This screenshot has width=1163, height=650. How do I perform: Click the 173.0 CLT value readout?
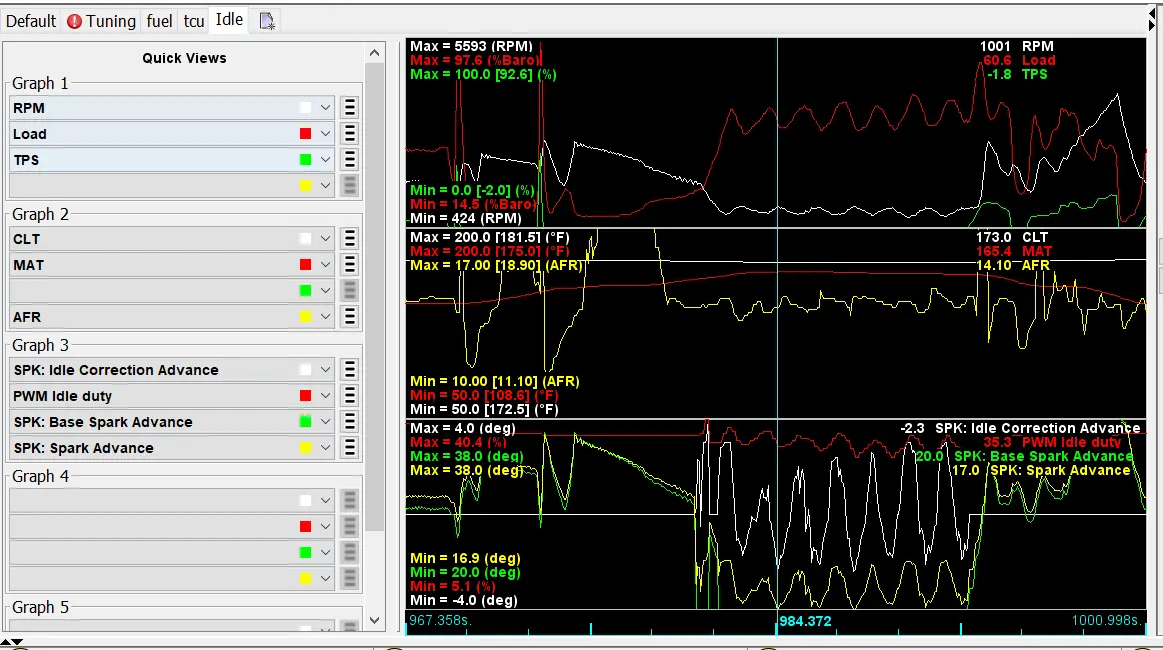point(1012,237)
